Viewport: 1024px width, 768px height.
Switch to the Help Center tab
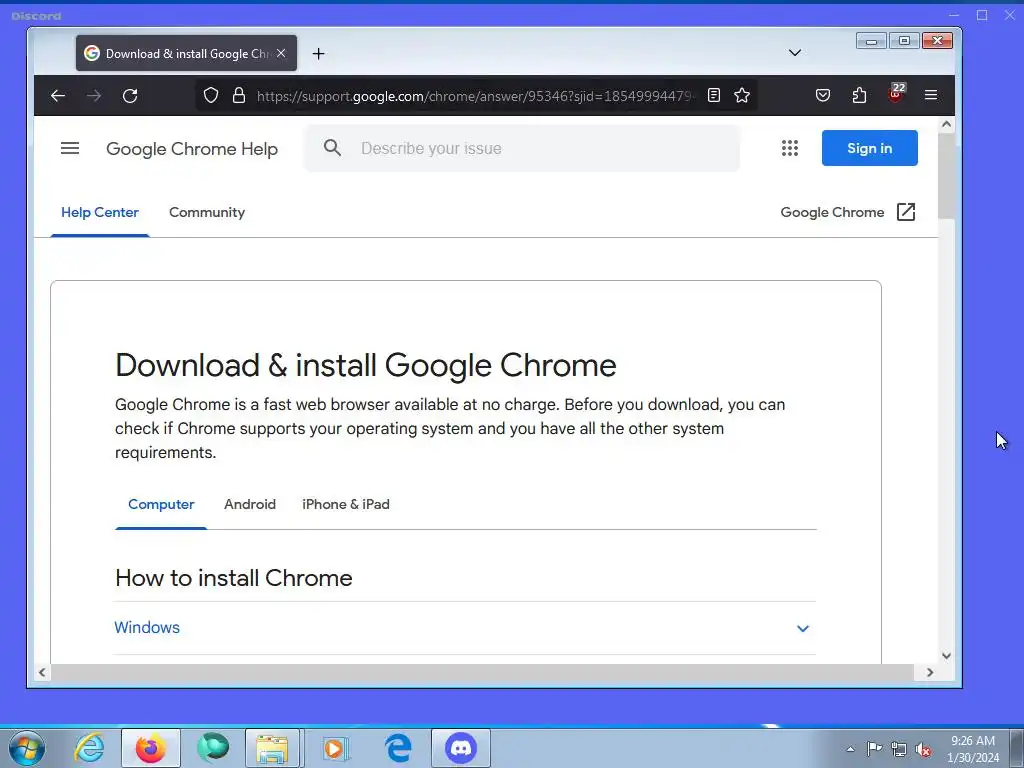click(x=100, y=212)
